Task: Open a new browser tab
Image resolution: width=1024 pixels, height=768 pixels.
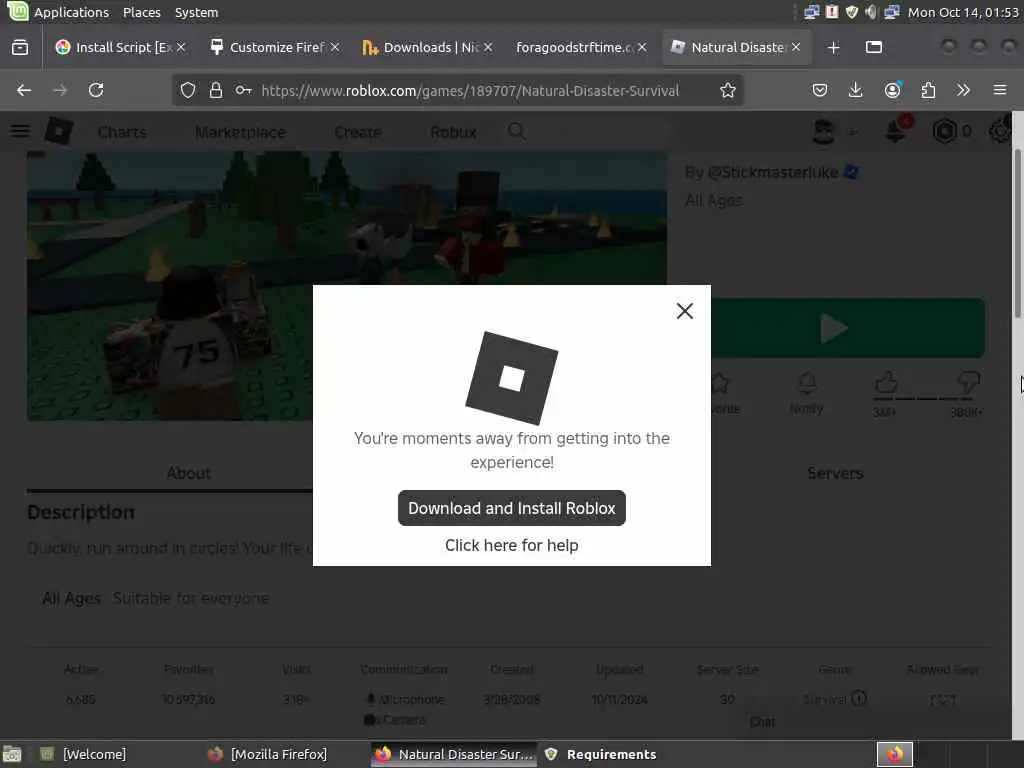Action: coord(833,48)
